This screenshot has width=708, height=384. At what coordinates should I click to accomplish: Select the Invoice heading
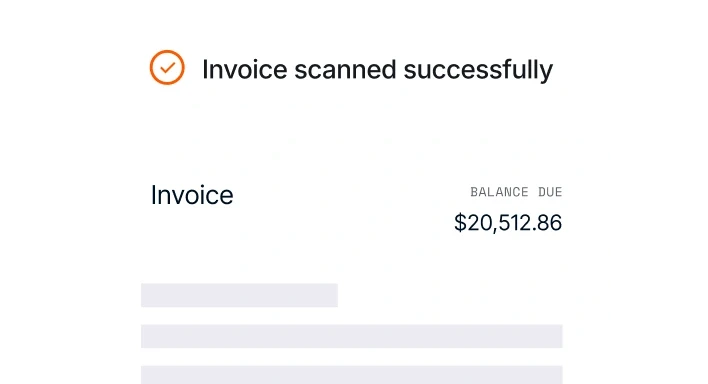pos(192,195)
